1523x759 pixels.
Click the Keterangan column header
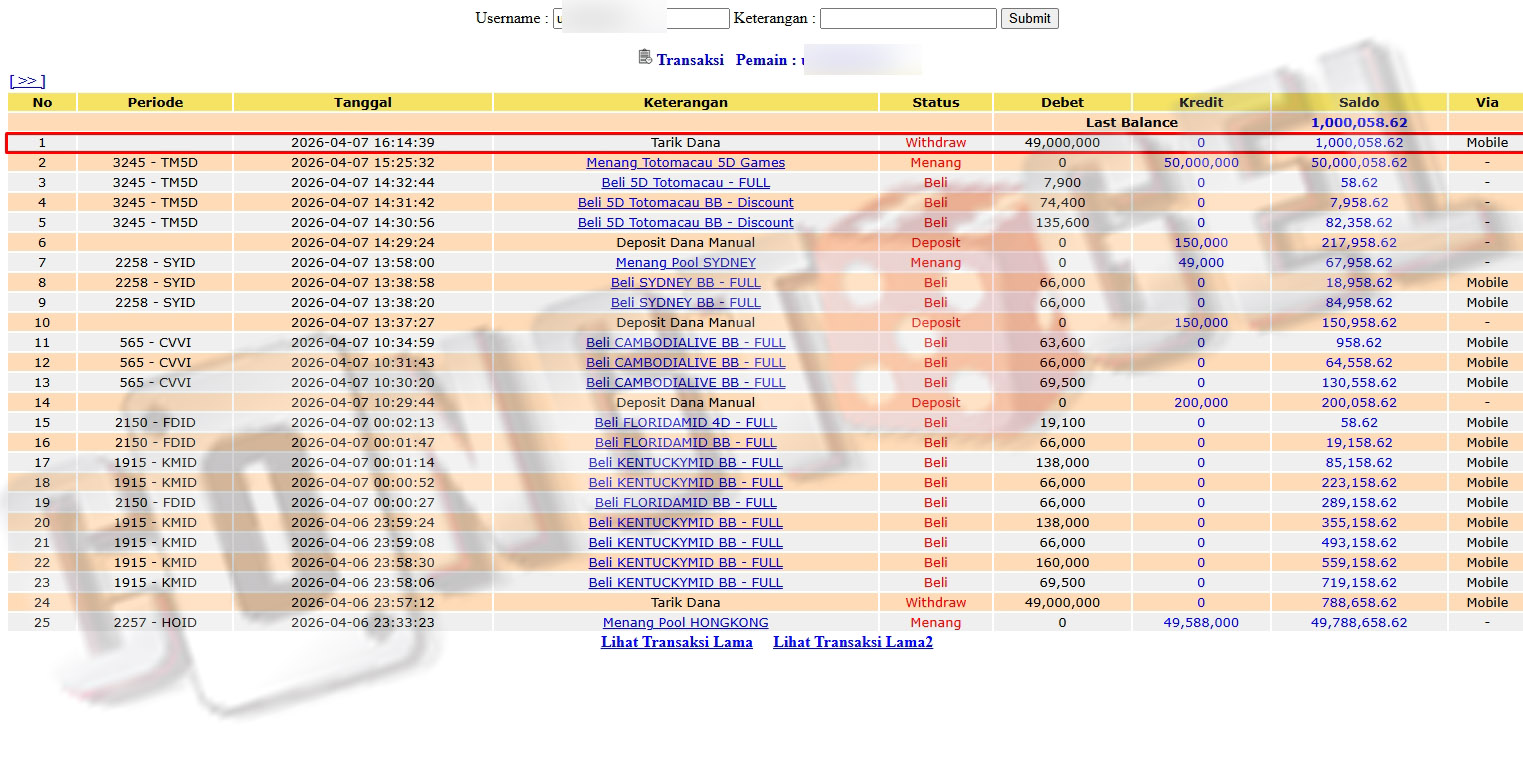tap(686, 102)
